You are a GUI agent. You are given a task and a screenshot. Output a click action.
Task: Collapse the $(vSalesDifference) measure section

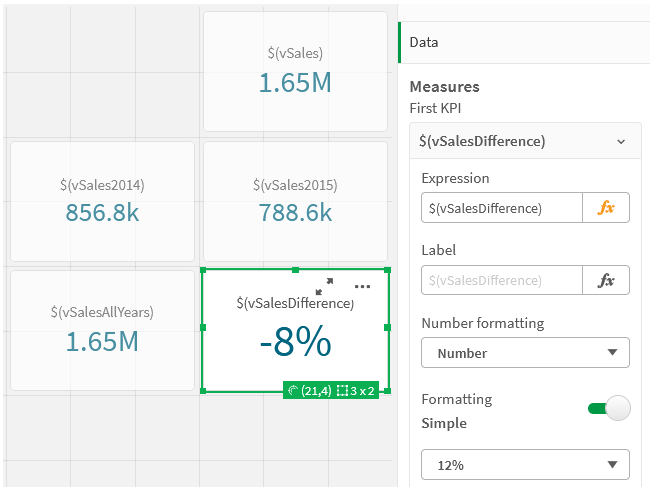pos(621,142)
